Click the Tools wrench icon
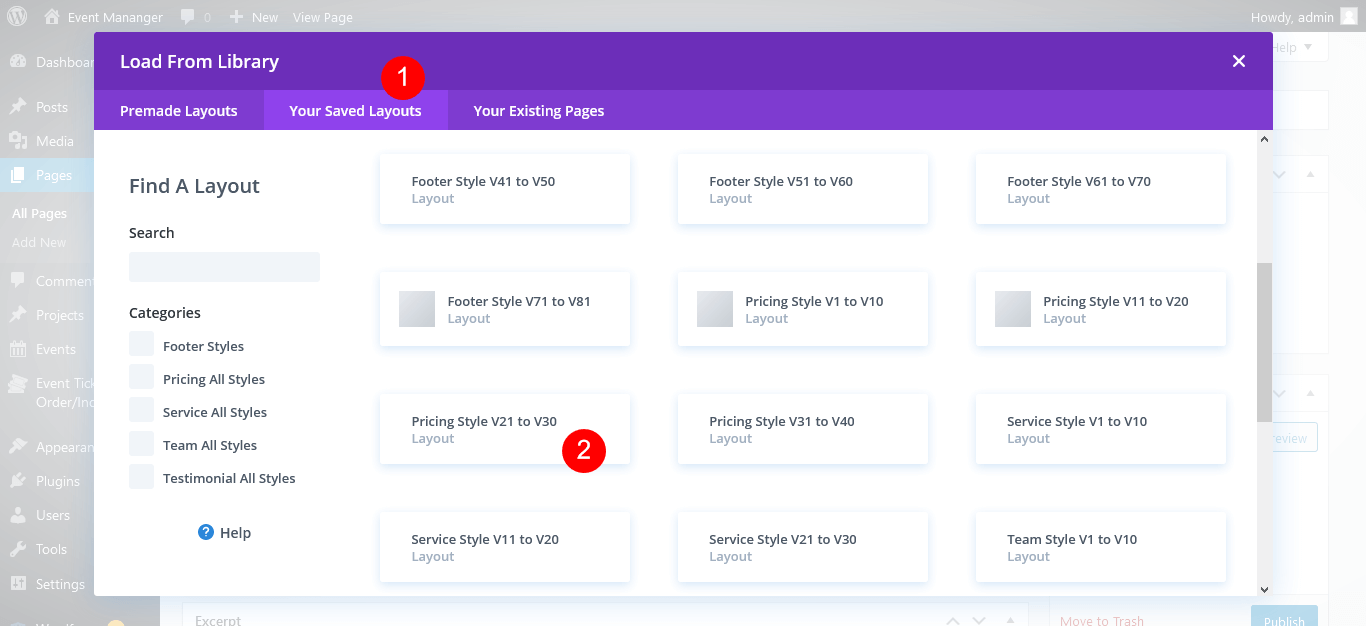This screenshot has height=626, width=1366. coord(18,549)
